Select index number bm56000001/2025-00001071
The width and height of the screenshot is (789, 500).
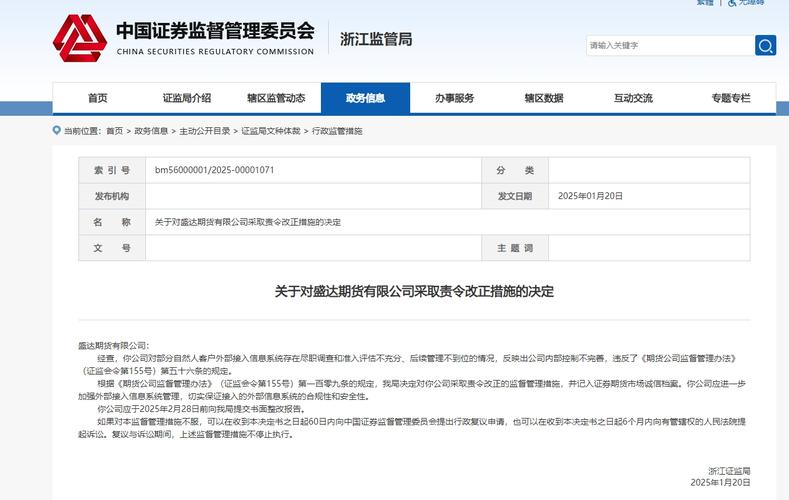pos(214,170)
